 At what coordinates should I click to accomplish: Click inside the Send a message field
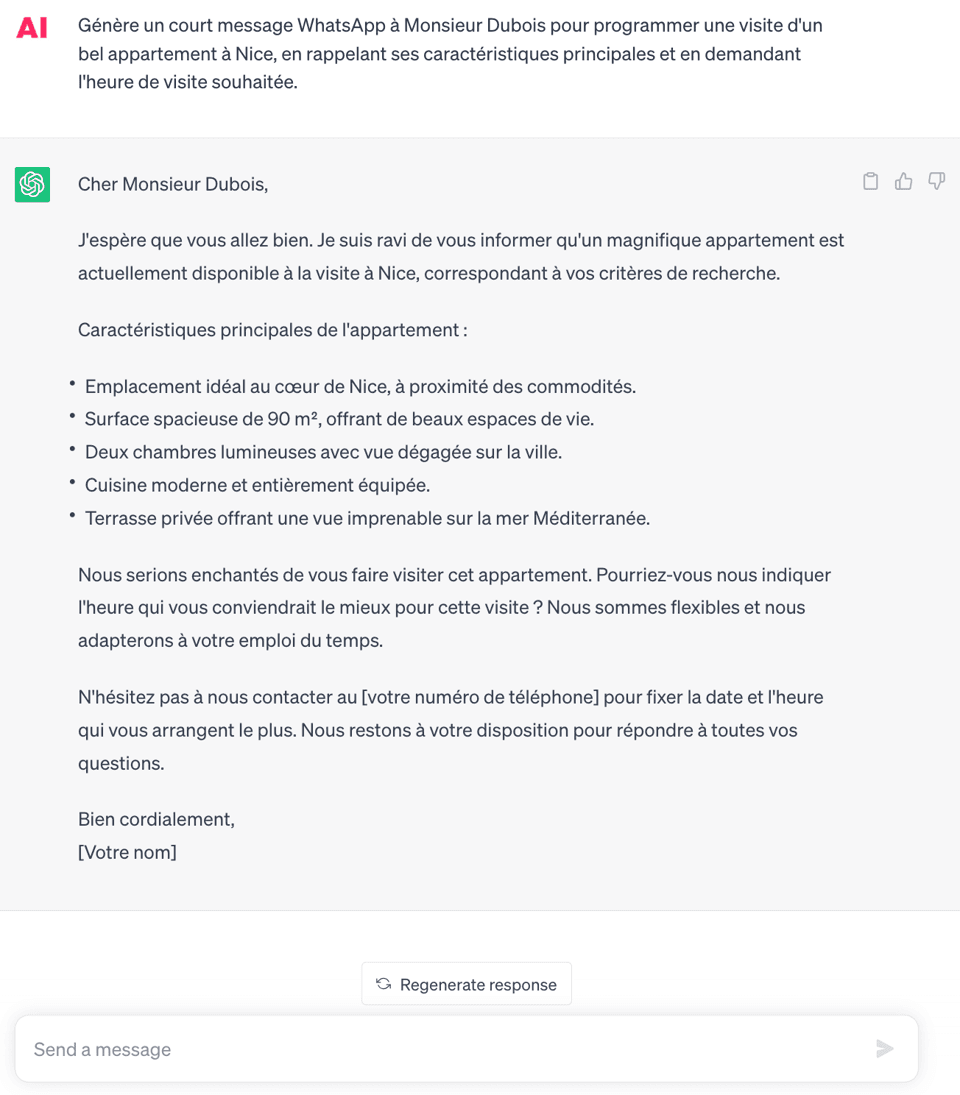pyautogui.click(x=300, y=1048)
